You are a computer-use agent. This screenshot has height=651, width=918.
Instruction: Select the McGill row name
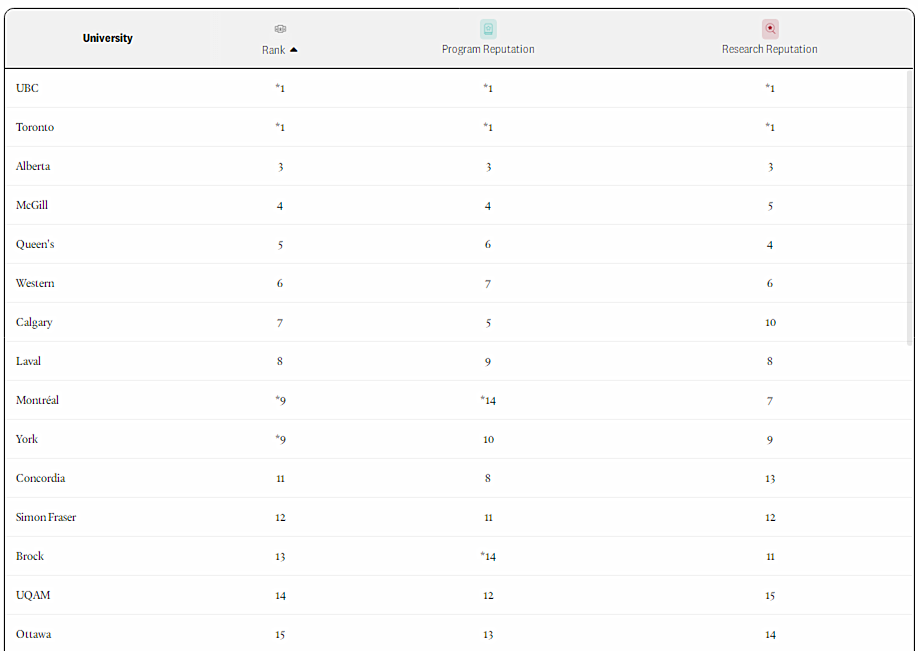(32, 205)
